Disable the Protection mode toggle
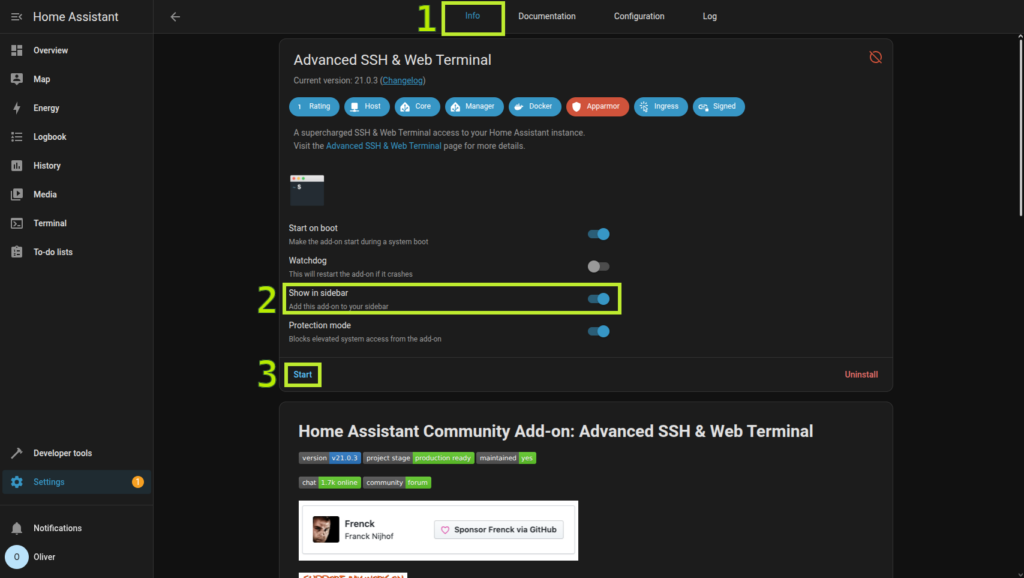1024x578 pixels. [x=598, y=331]
